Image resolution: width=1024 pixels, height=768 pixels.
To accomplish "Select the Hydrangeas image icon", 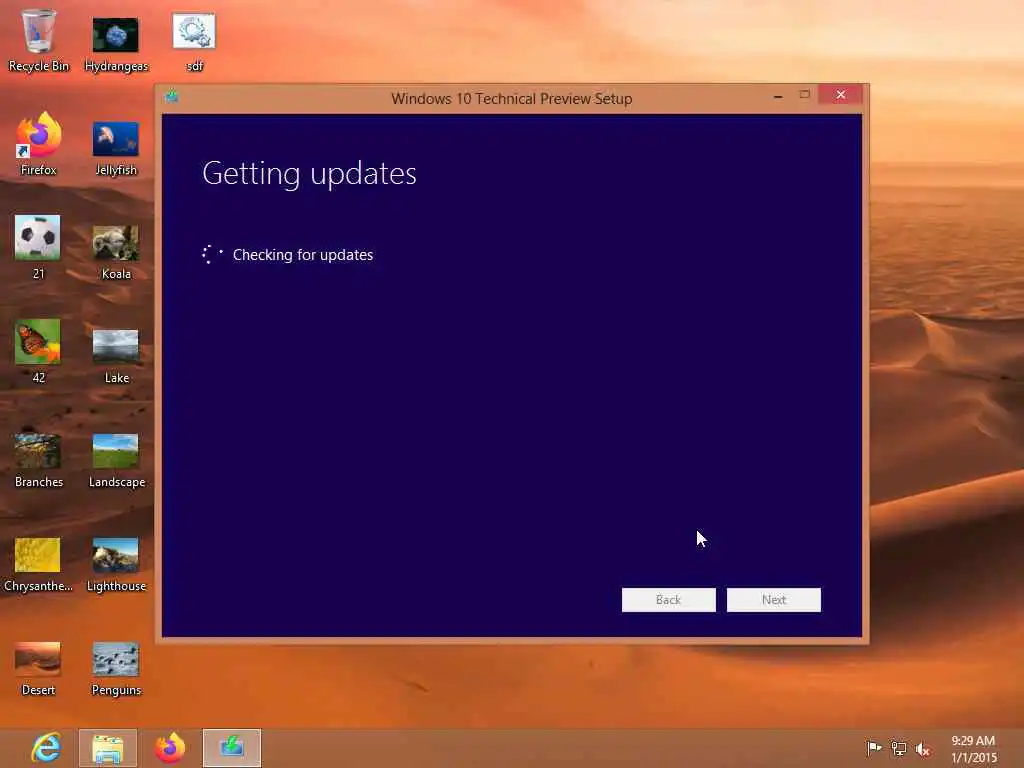I will 116,43.
